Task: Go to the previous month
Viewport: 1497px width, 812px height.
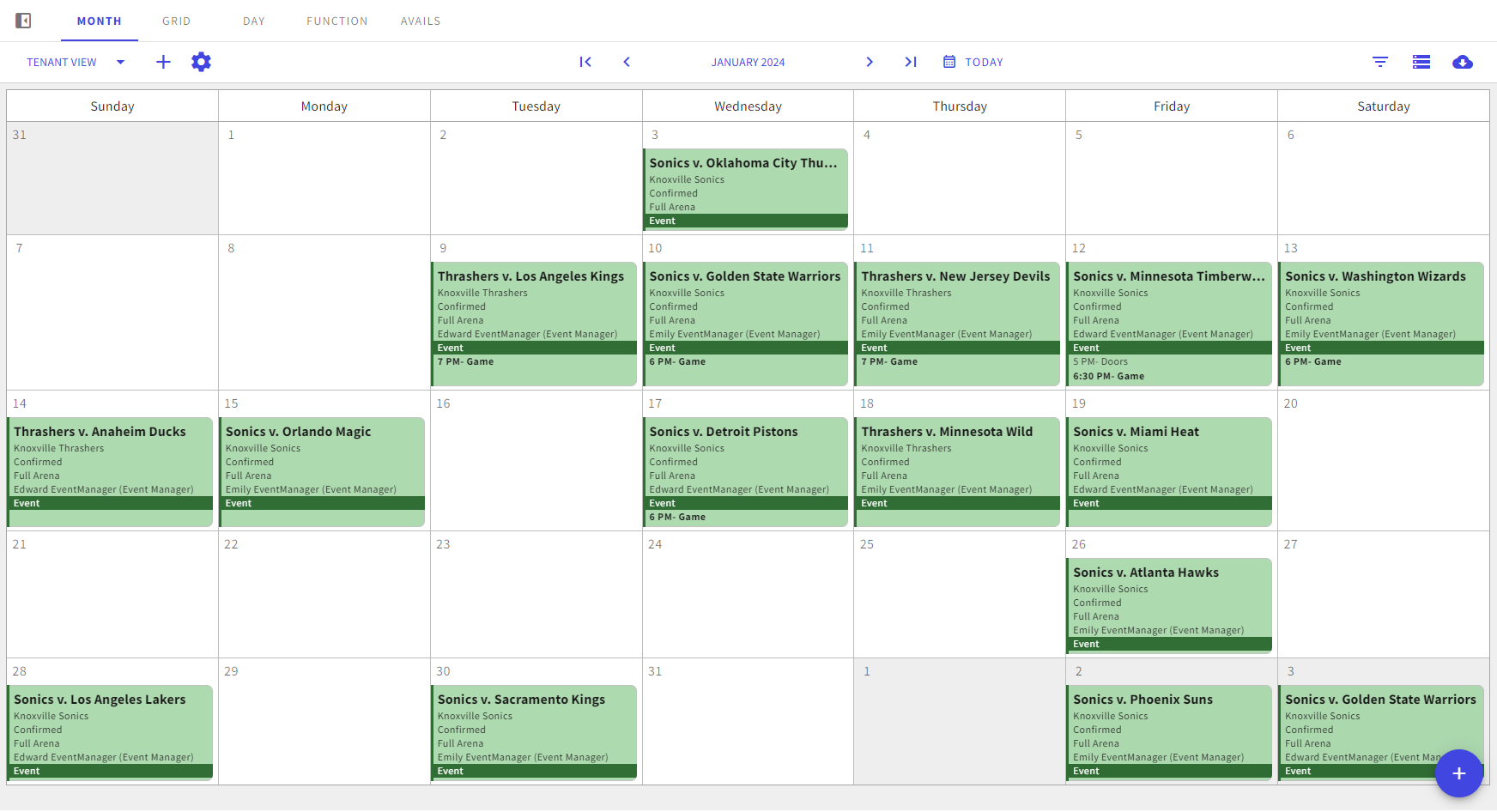Action: coord(627,62)
